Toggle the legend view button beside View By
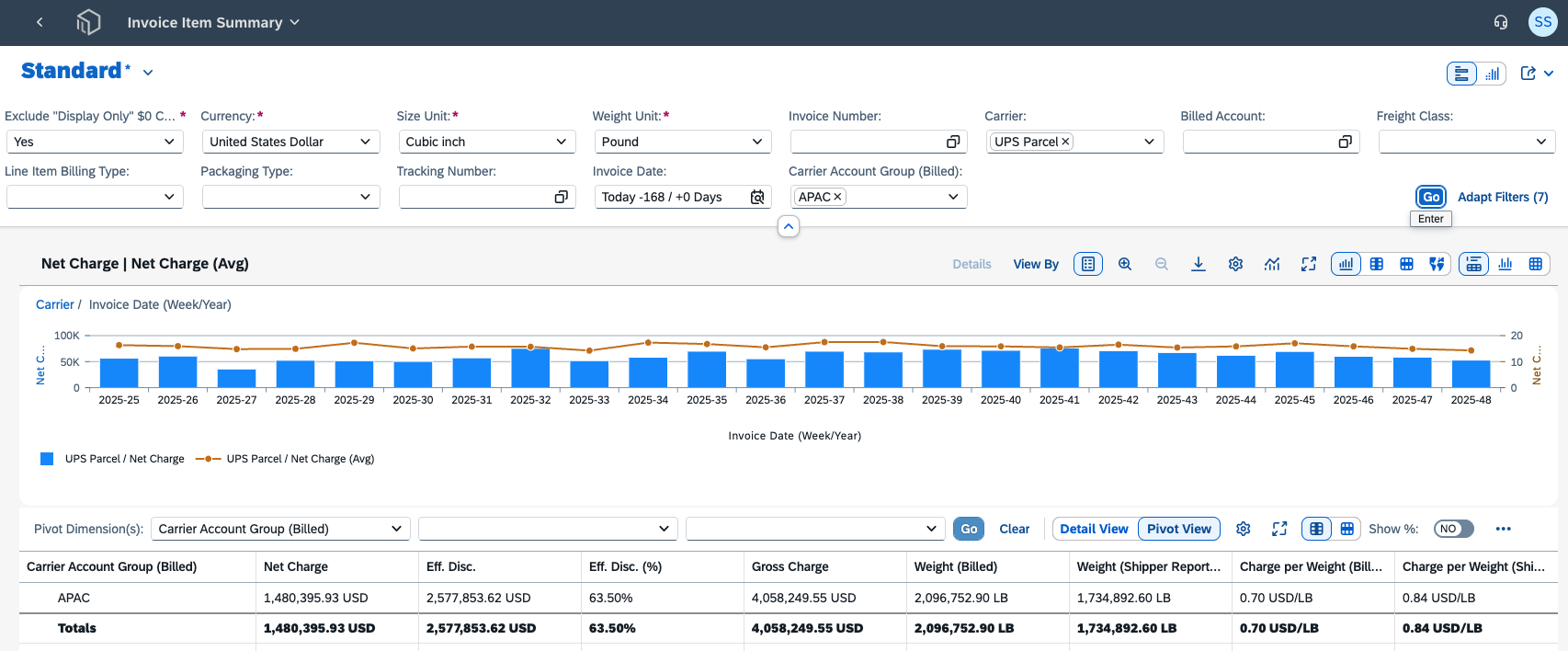Screen dimensions: 1568x651 [x=1088, y=264]
